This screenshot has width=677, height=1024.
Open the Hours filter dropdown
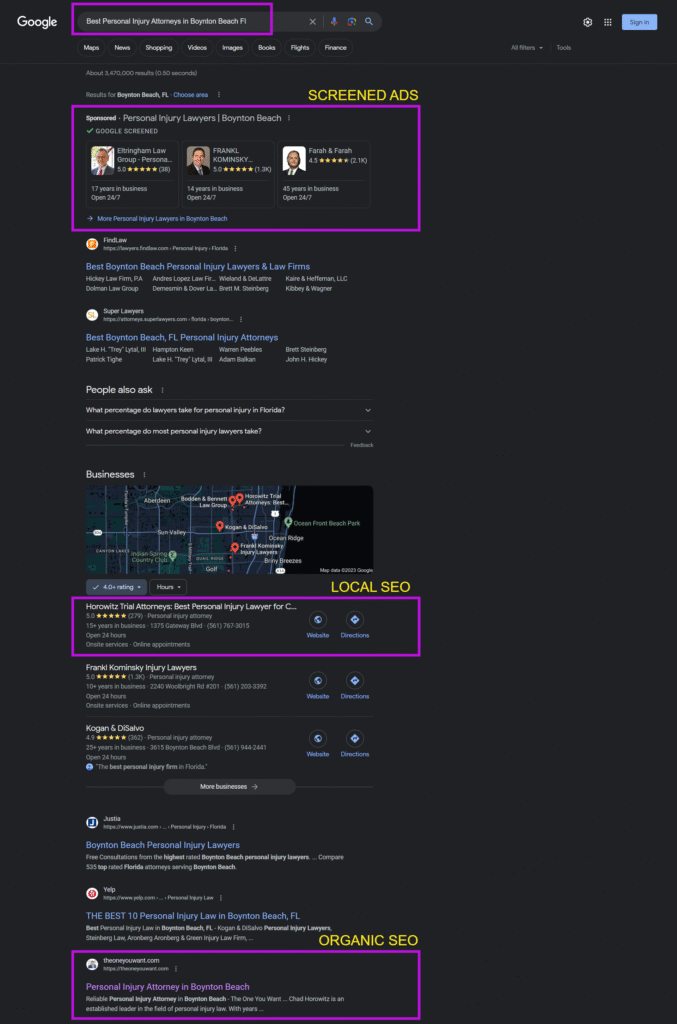(168, 587)
